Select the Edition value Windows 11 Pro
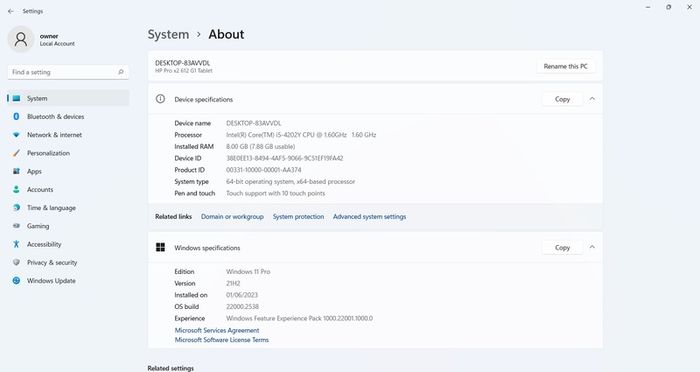Screen dimensions: 700x372 tap(248, 272)
